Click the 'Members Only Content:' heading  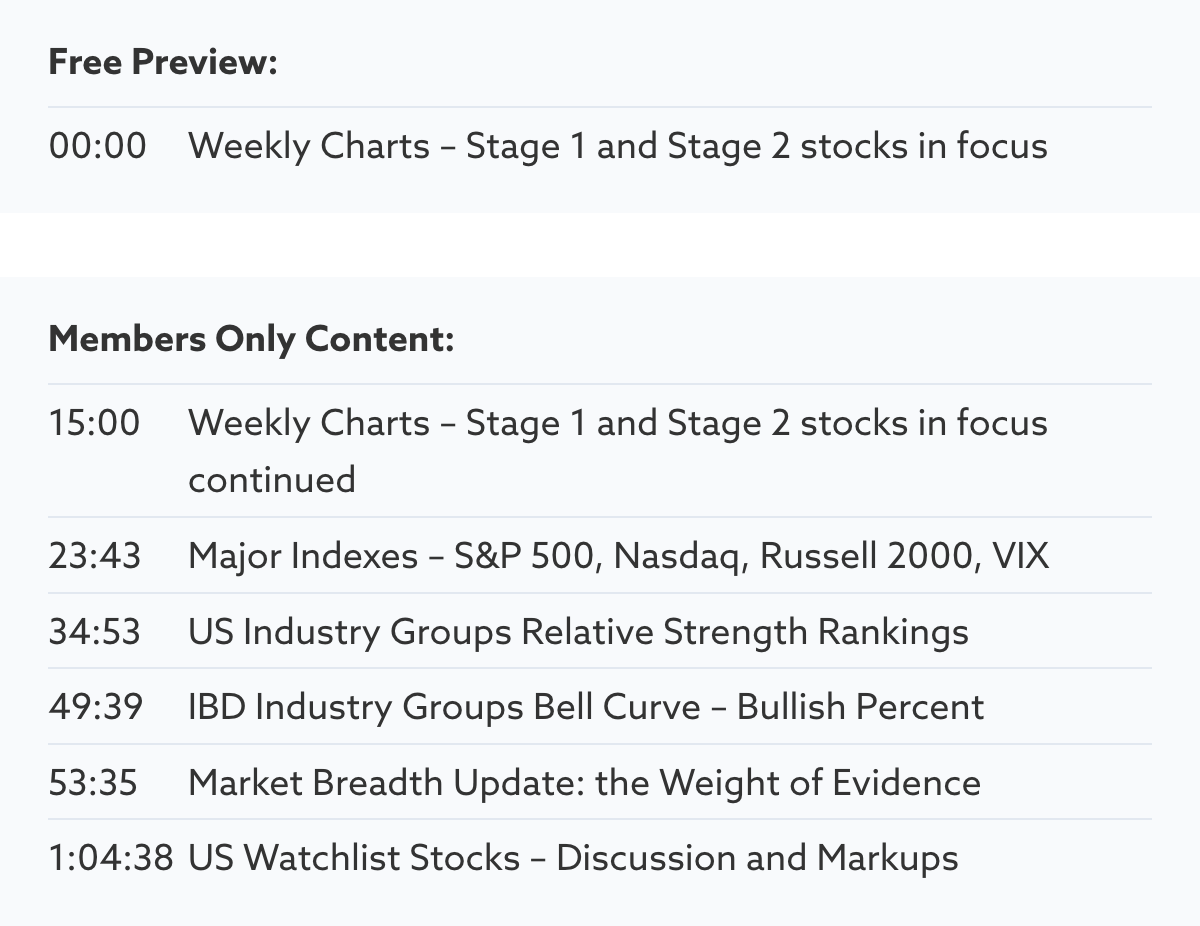pyautogui.click(x=251, y=339)
